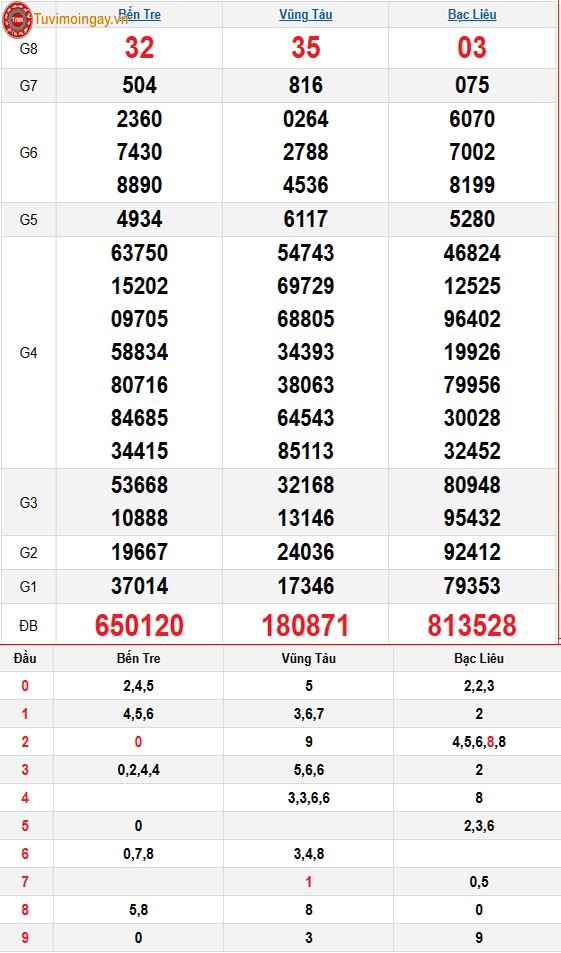Image resolution: width=561 pixels, height=953 pixels.
Task: Select Vũng Tàu G8 result 35
Action: tap(306, 48)
